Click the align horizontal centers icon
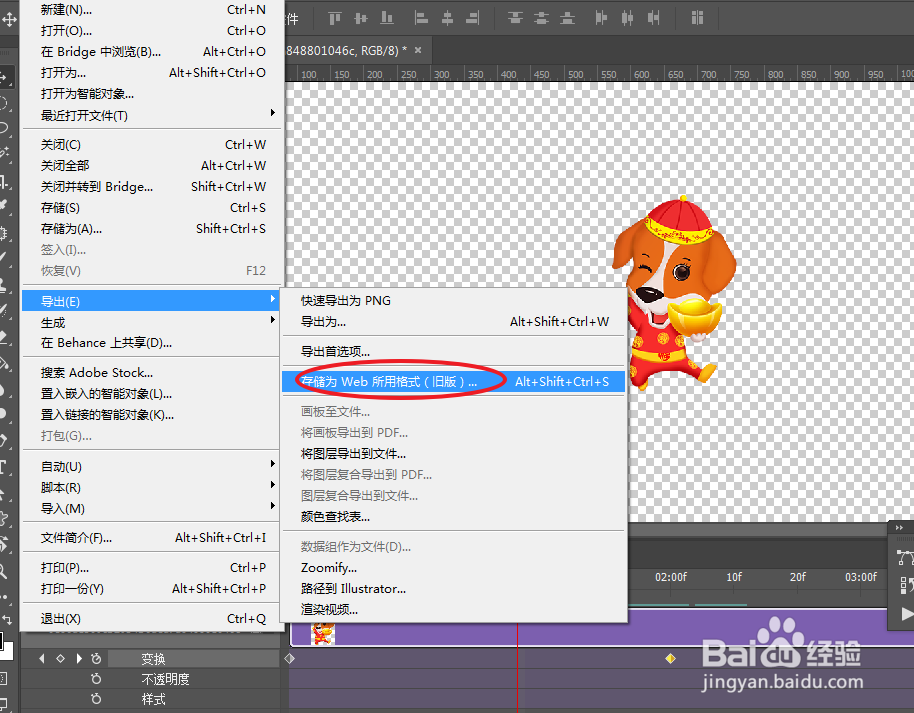Image resolution: width=914 pixels, height=713 pixels. 447,18
